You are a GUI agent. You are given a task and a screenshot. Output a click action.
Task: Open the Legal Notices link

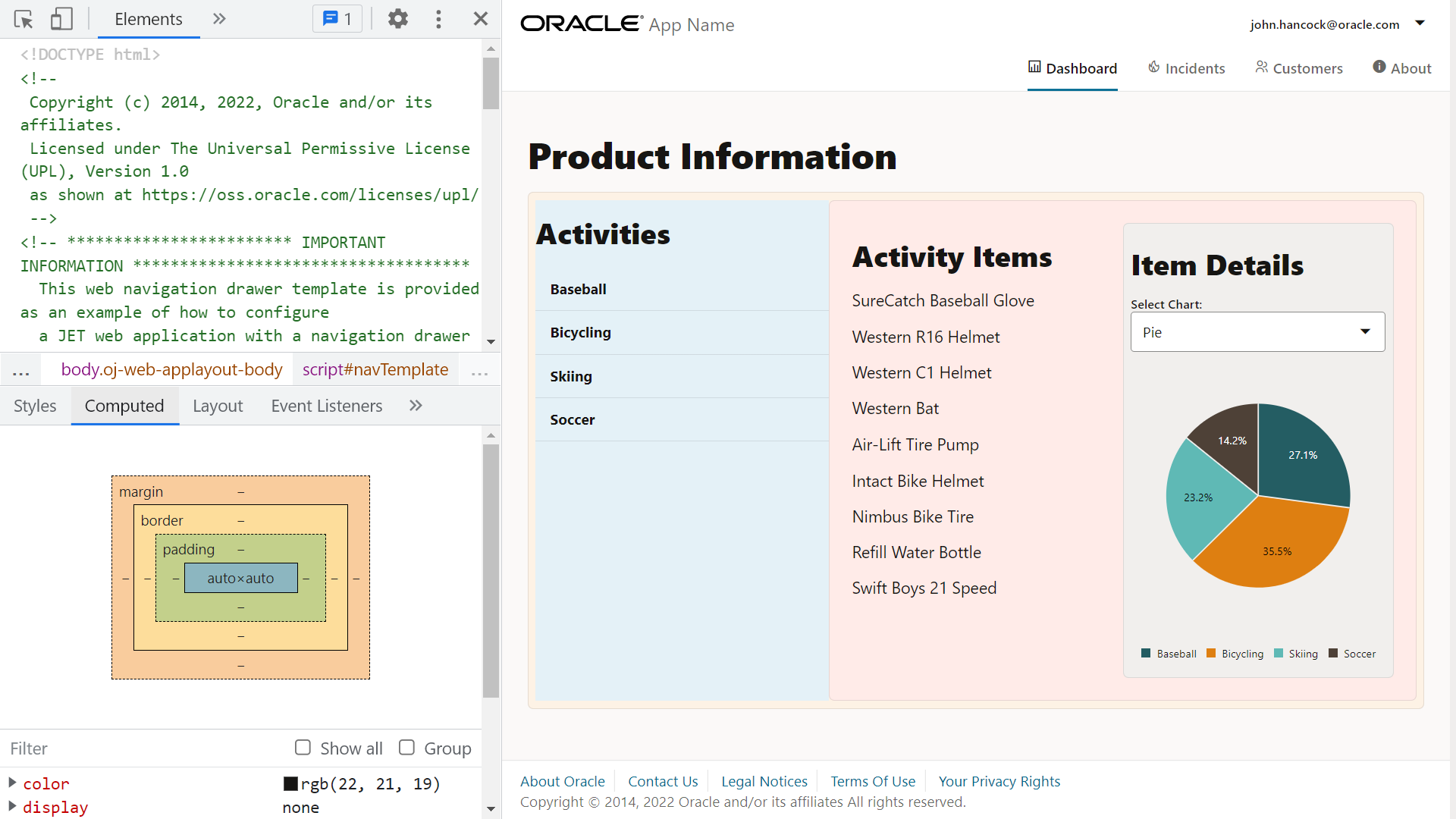[x=764, y=781]
